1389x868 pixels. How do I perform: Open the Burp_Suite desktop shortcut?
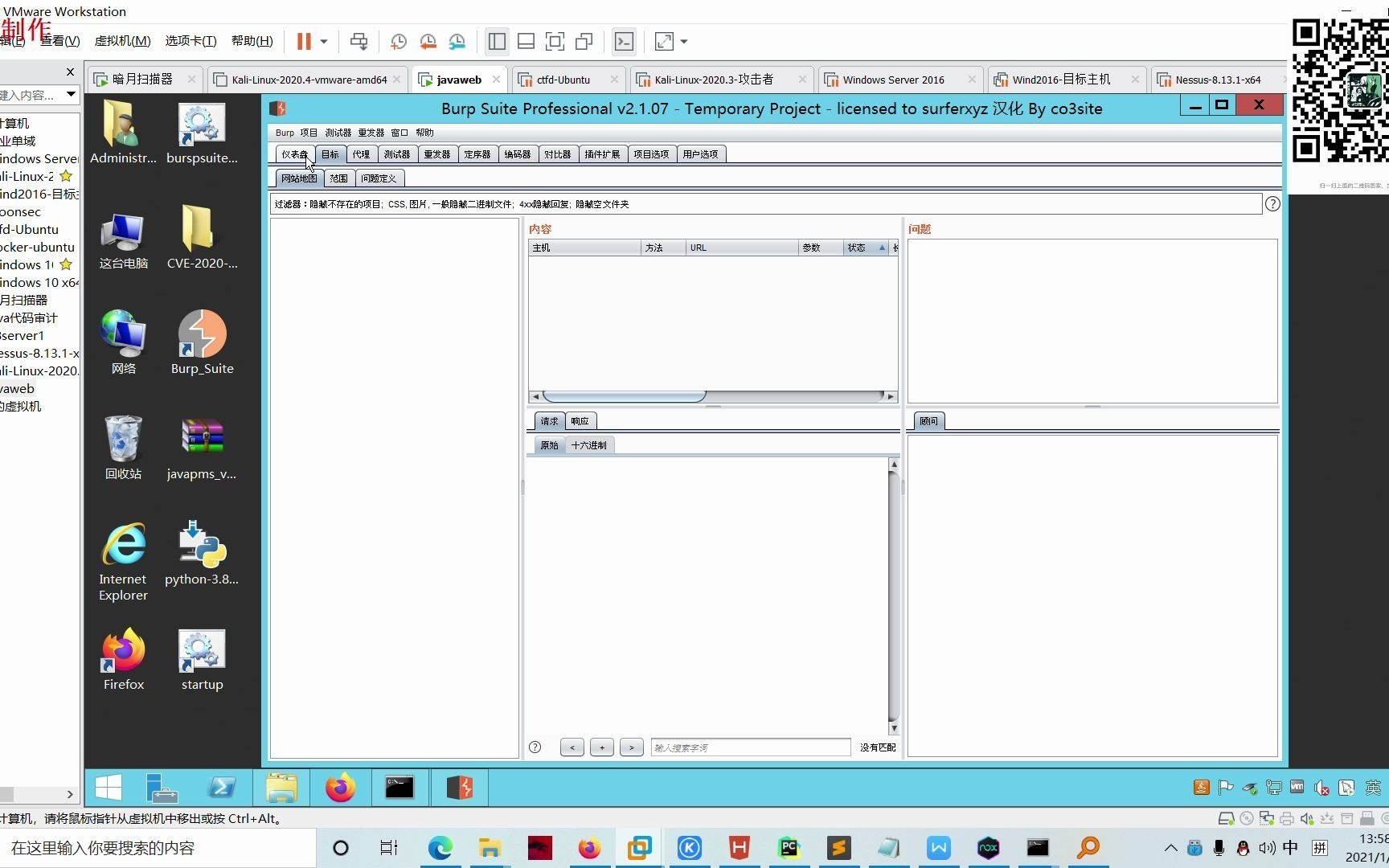[202, 342]
